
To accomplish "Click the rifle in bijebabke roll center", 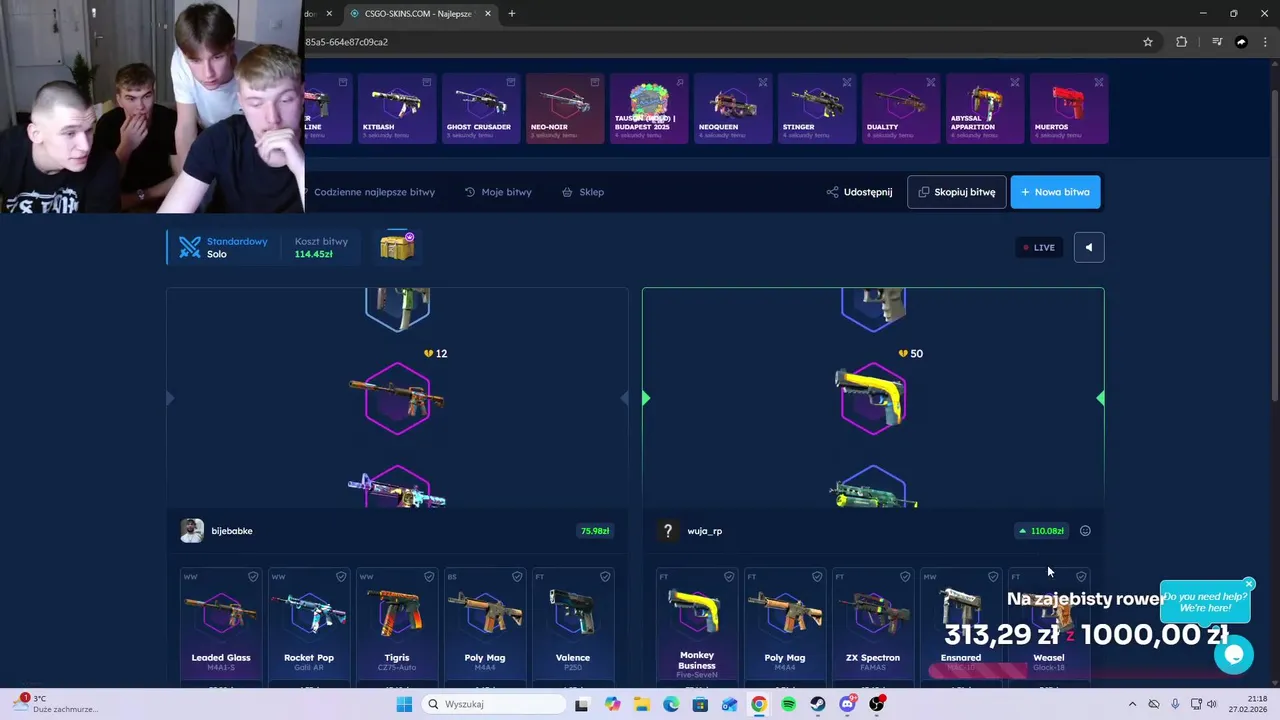I will click(x=397, y=398).
